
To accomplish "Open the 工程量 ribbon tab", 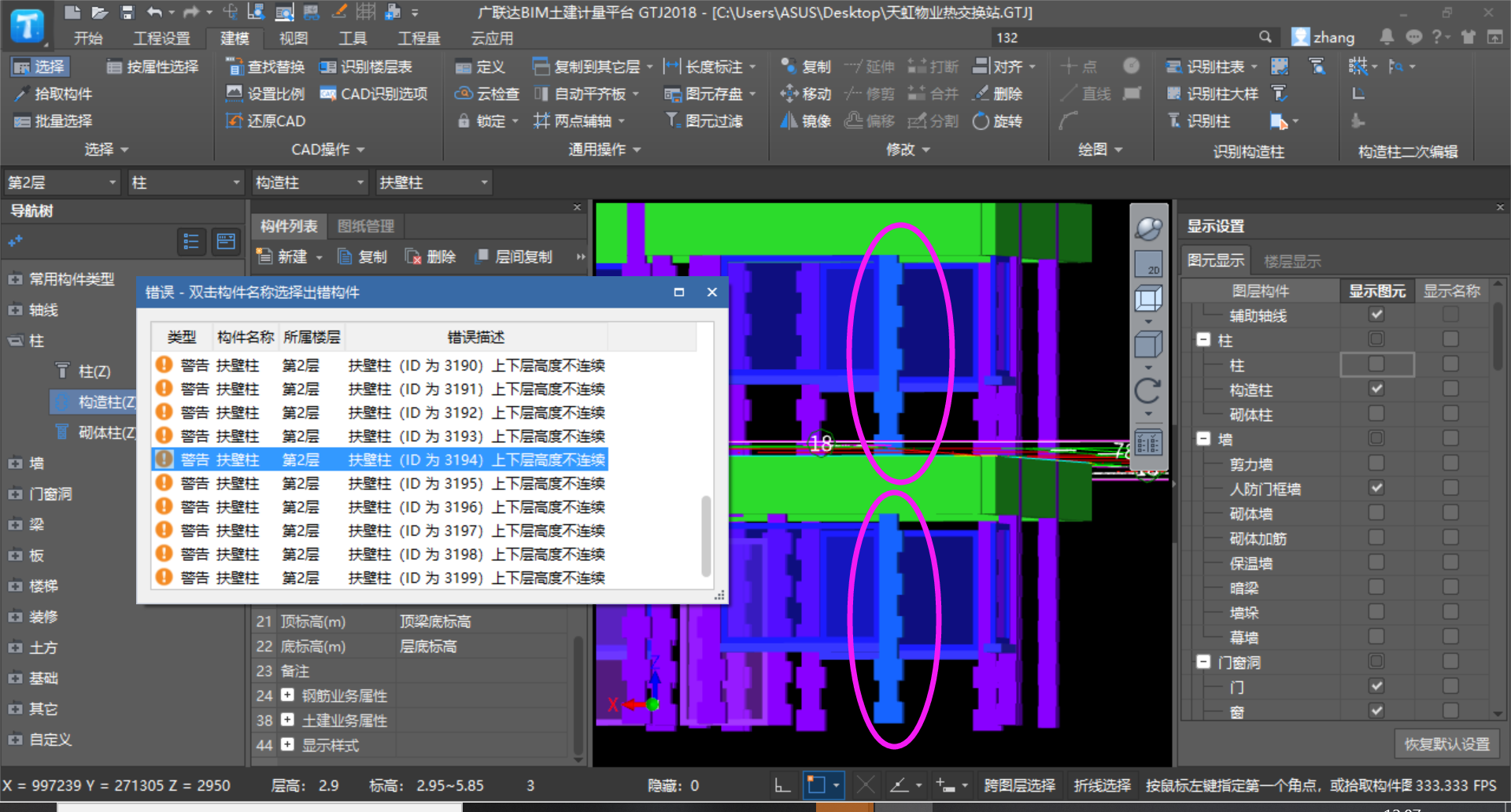I will [418, 38].
